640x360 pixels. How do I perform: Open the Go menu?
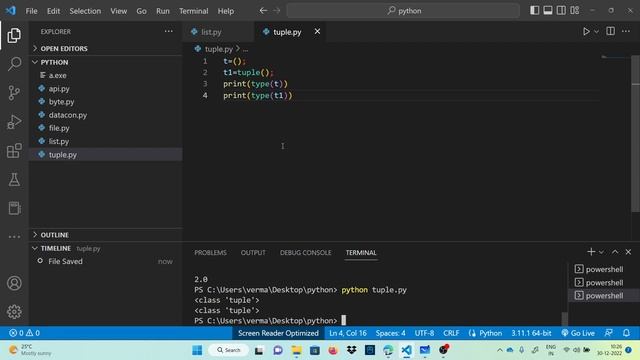point(141,11)
